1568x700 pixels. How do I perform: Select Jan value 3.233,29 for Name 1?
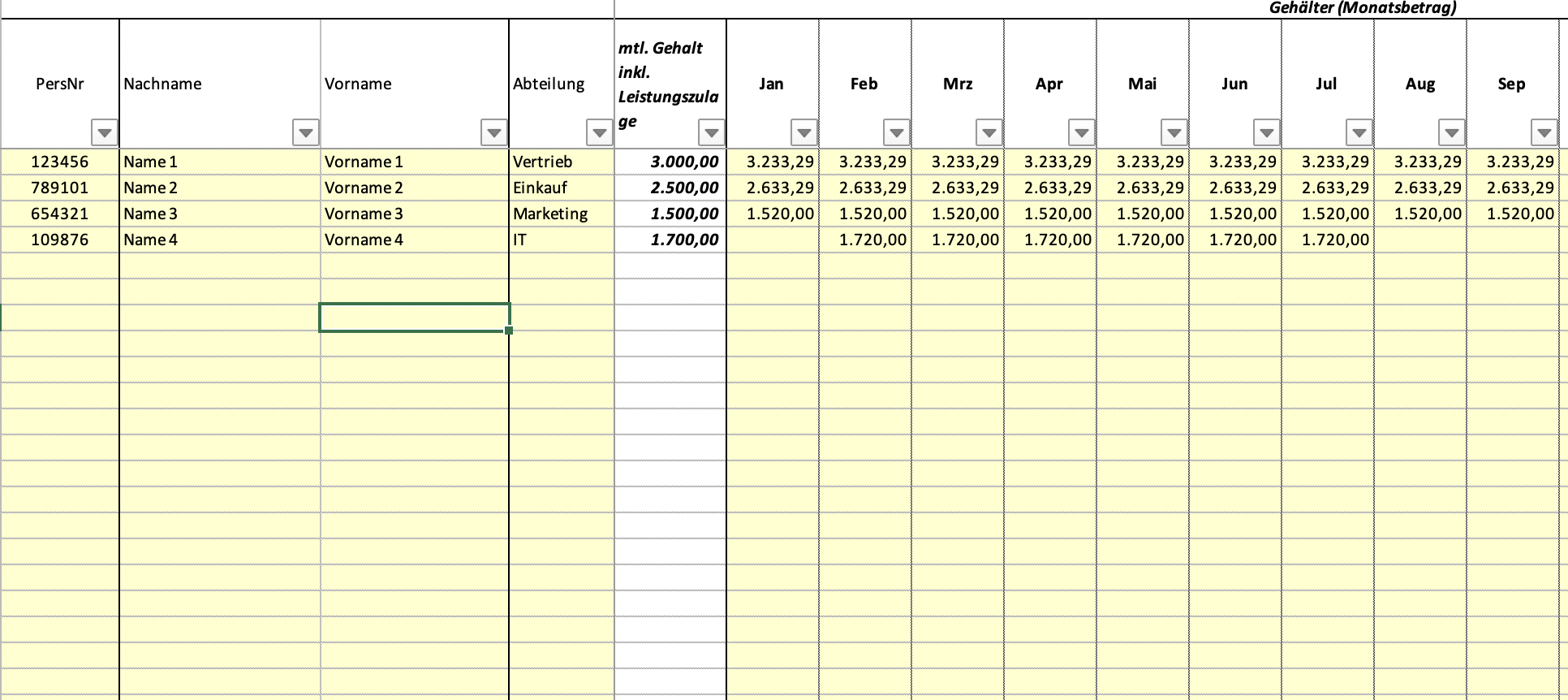pos(773,162)
